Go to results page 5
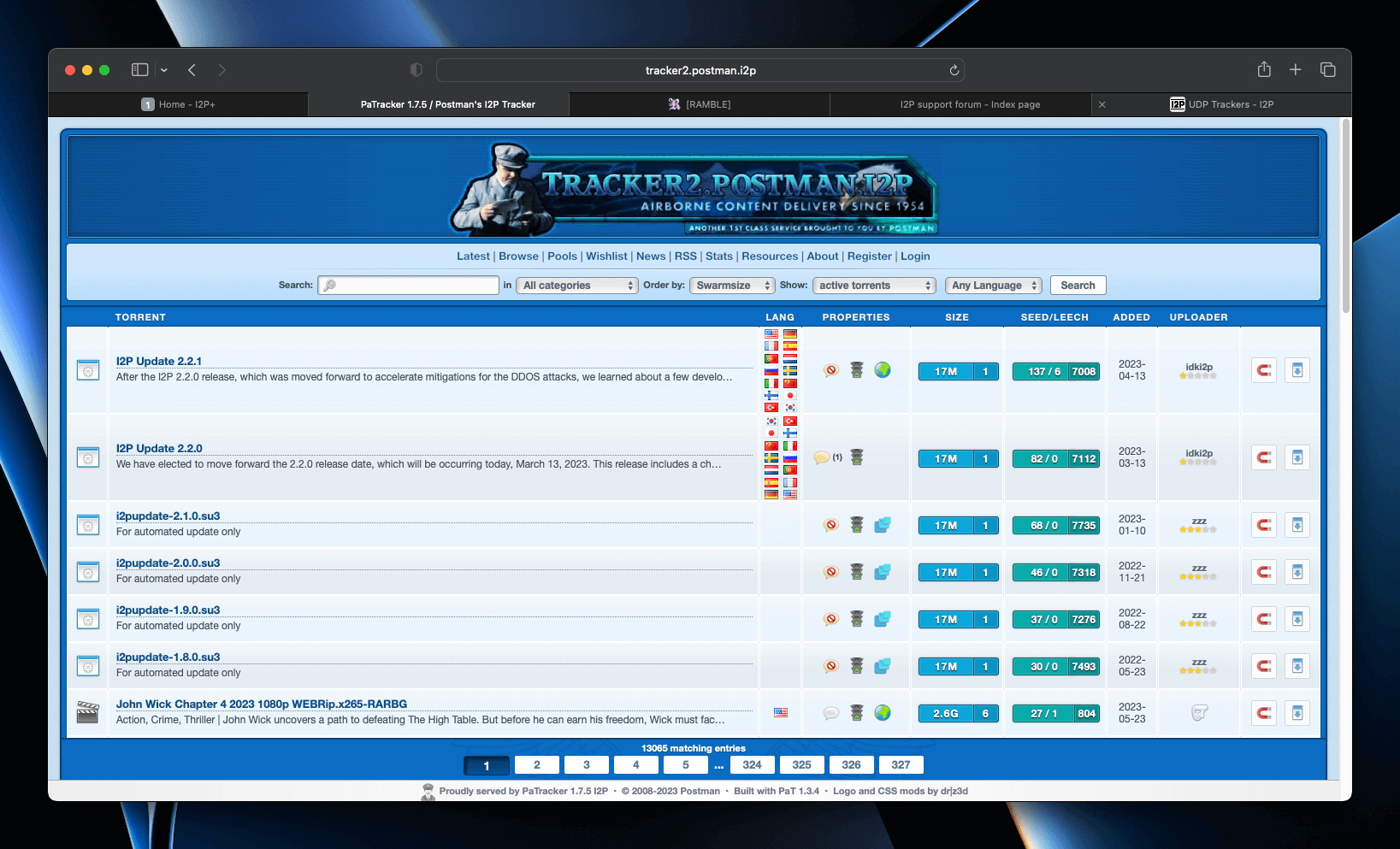The image size is (1400, 849). [685, 765]
